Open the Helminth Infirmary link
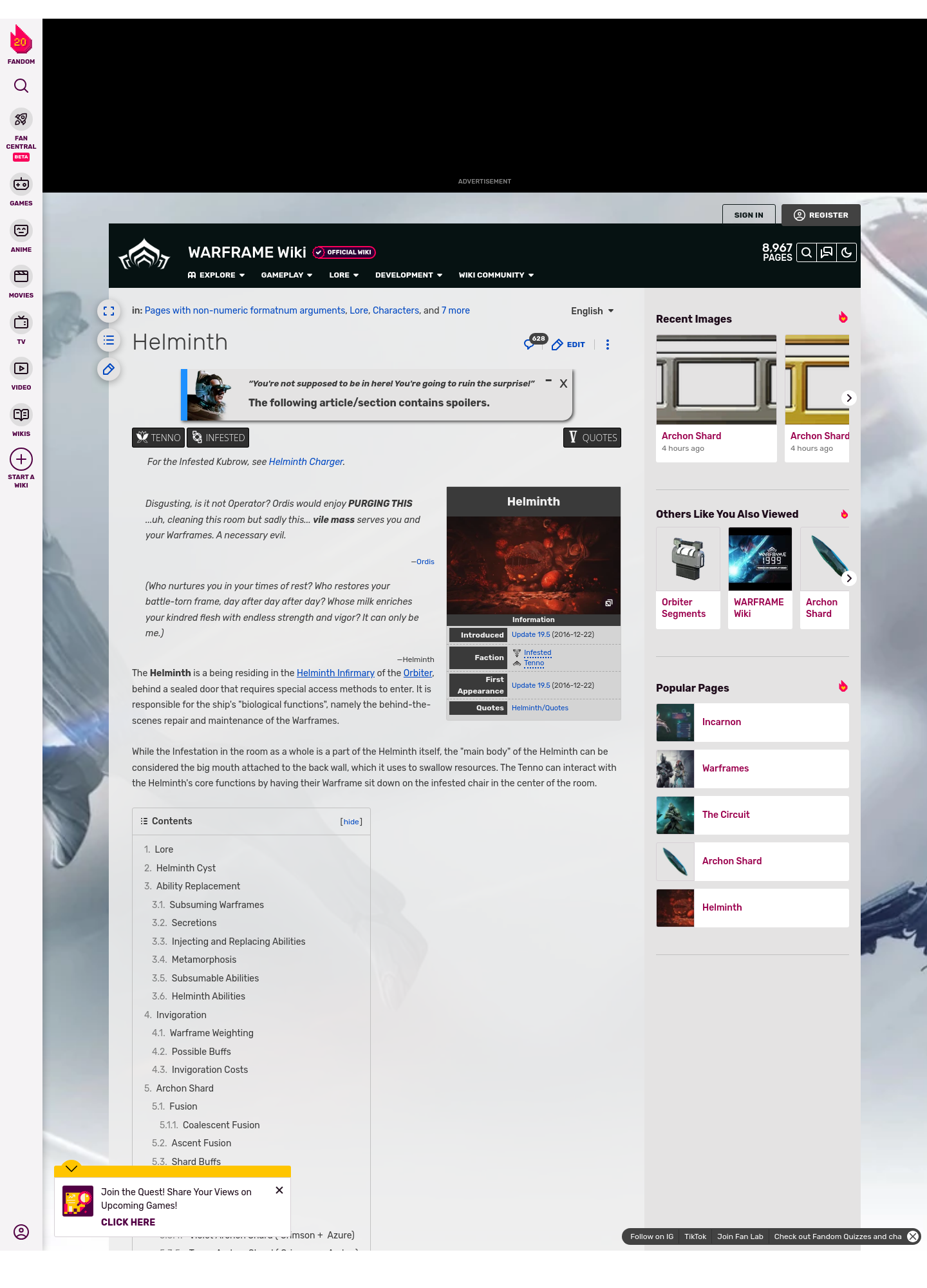Image resolution: width=927 pixels, height=1288 pixels. point(335,673)
